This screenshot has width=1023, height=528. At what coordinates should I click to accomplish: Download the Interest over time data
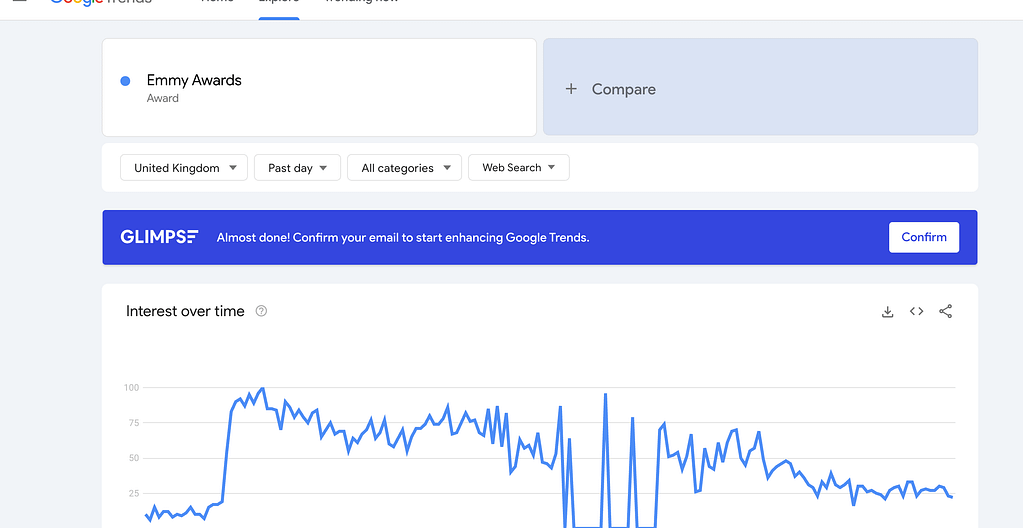(x=887, y=312)
